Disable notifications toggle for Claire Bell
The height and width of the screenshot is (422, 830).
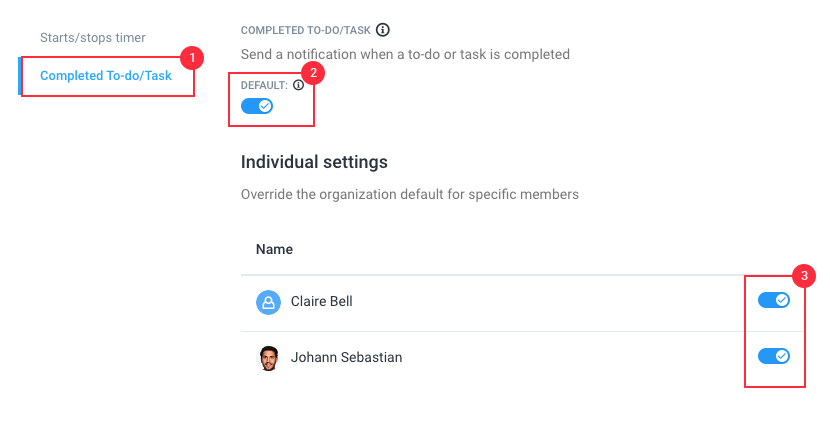pyautogui.click(x=774, y=300)
